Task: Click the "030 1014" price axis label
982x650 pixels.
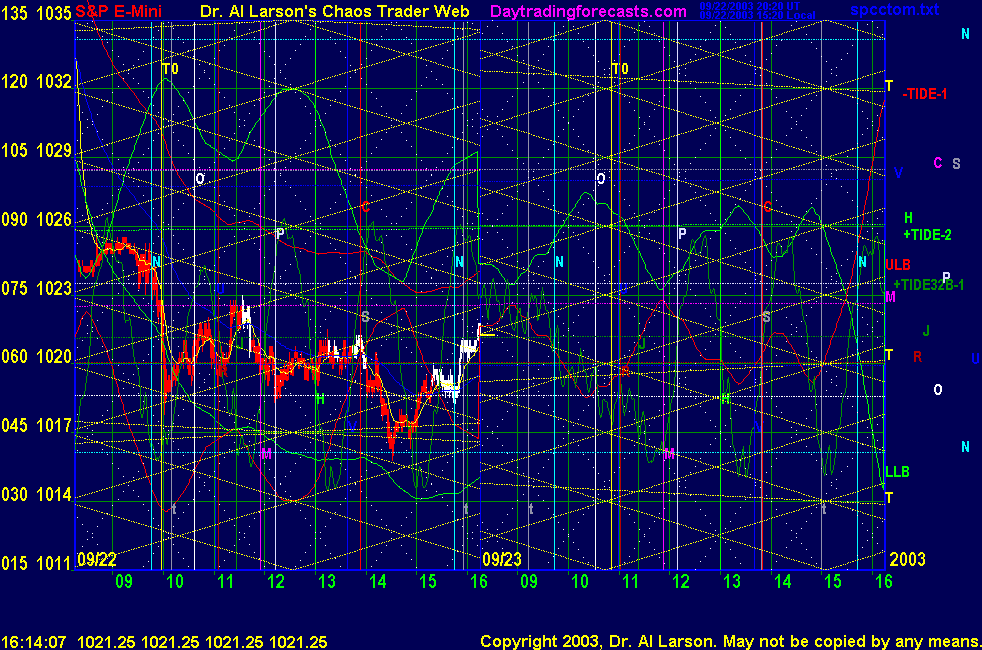Action: point(36,494)
